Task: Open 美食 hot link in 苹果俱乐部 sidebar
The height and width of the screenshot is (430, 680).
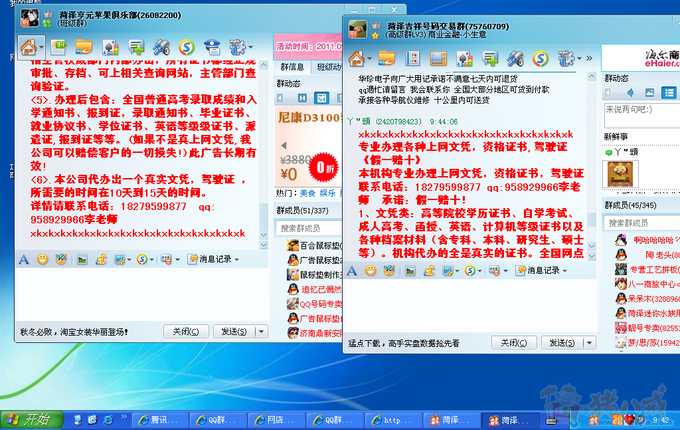Action: coord(307,193)
